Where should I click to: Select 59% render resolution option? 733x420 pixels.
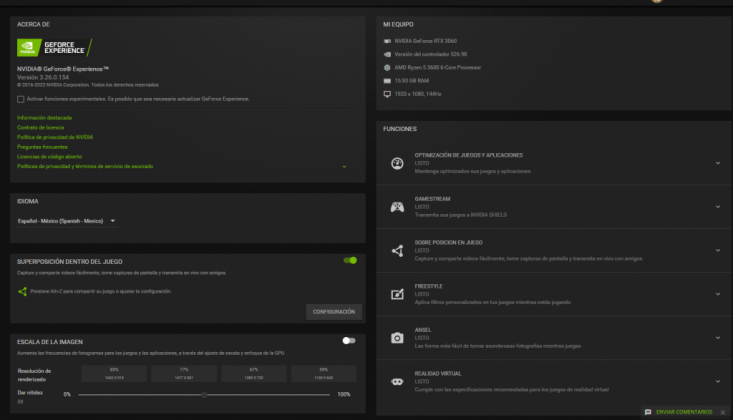tap(323, 374)
